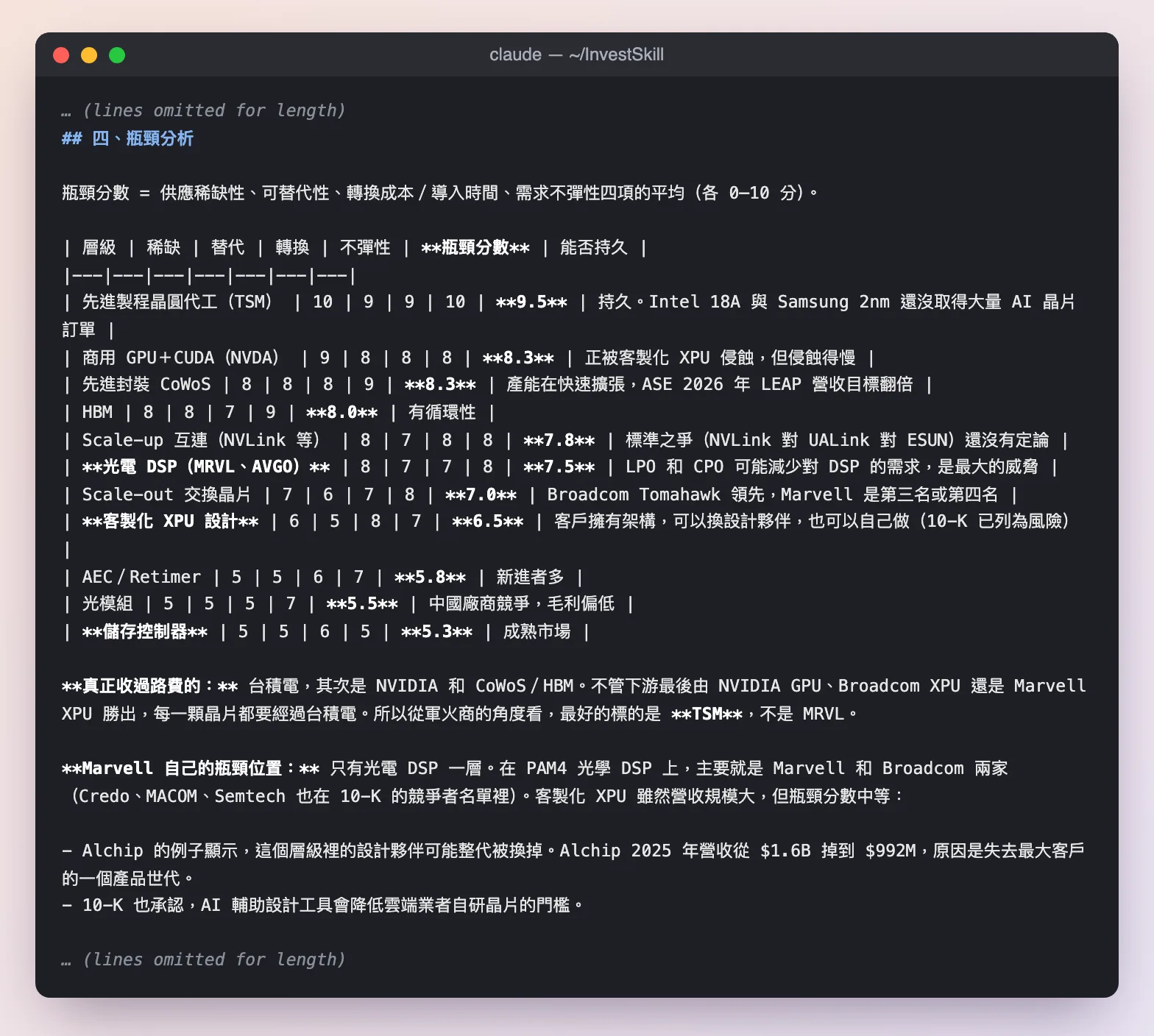The image size is (1154, 1036).
Task: Click the window title claude — ~/InvestSkill
Action: [576, 54]
